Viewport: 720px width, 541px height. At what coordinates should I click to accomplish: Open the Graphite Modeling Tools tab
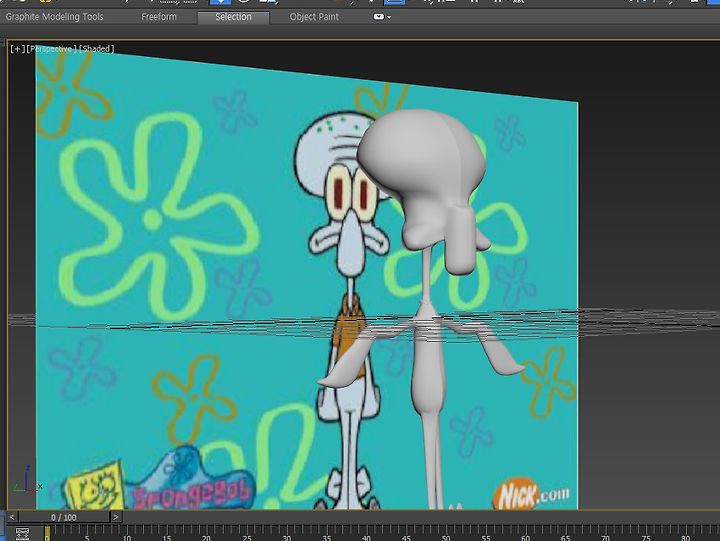pyautogui.click(x=54, y=17)
